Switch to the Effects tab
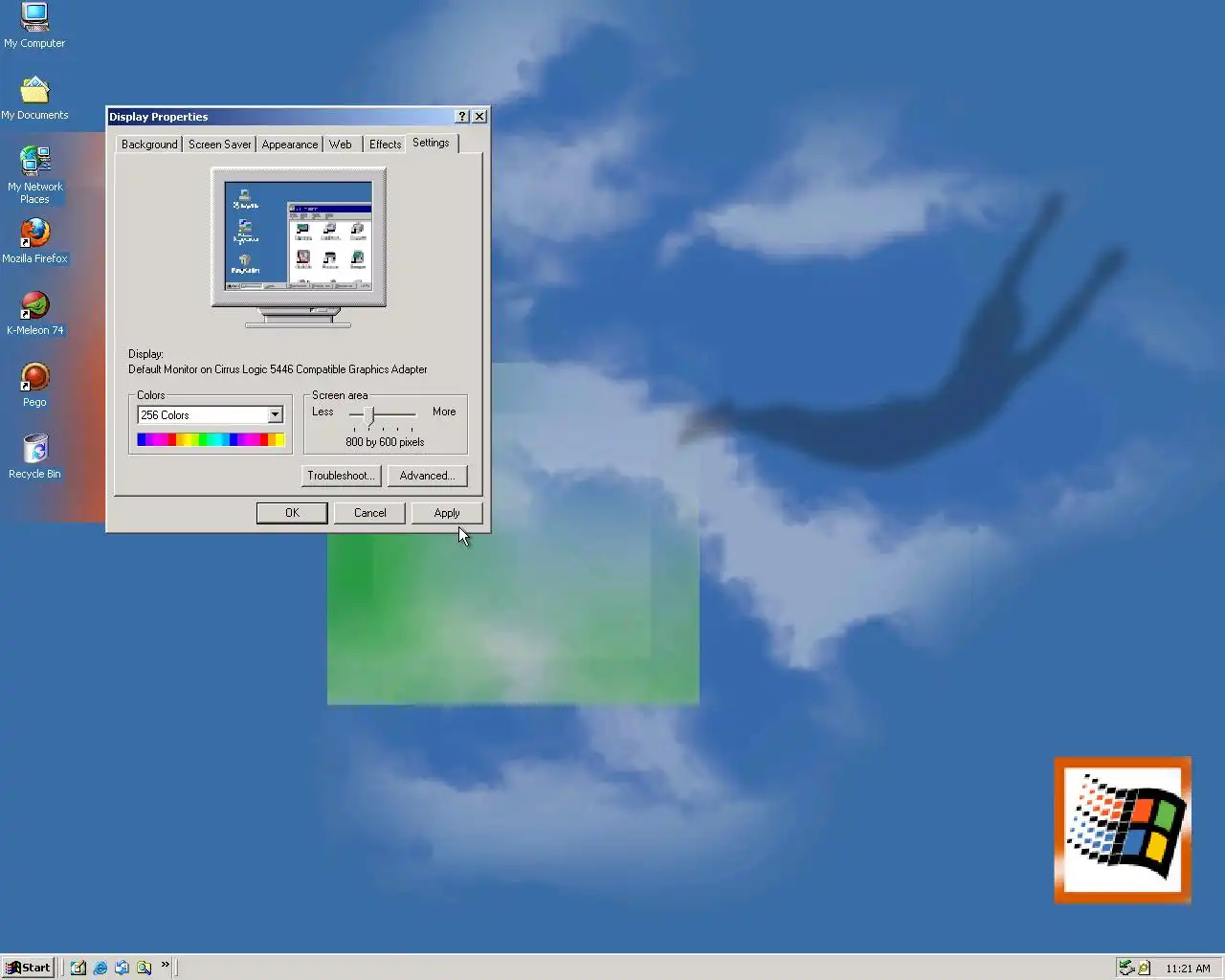 [x=385, y=145]
